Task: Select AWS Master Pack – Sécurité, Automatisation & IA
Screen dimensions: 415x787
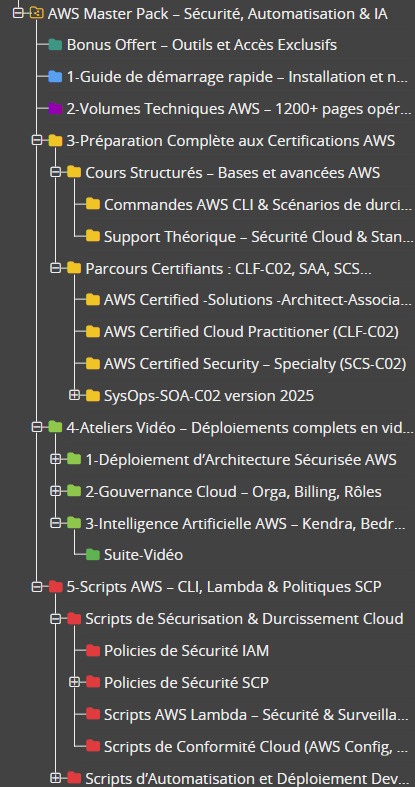Action: coord(218,14)
